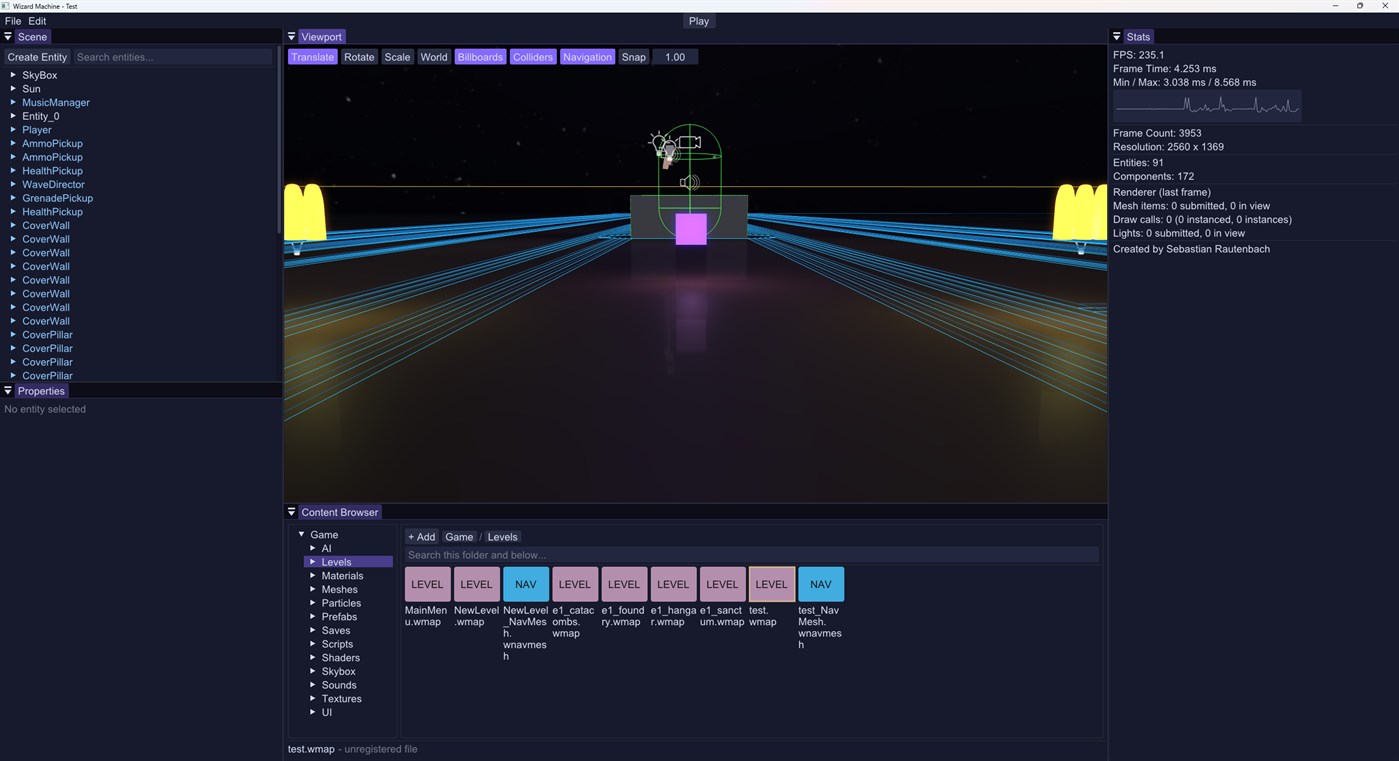Select the NewLevel.wmap LEVEL tile

pos(476,584)
